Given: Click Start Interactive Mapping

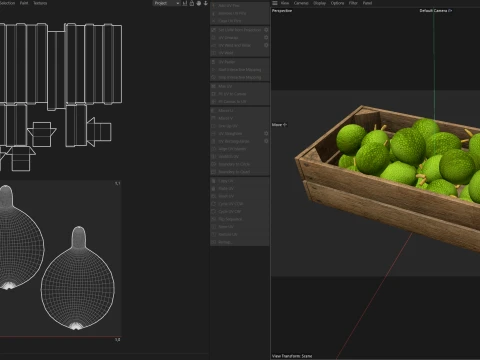Looking at the screenshot, I should [240, 70].
